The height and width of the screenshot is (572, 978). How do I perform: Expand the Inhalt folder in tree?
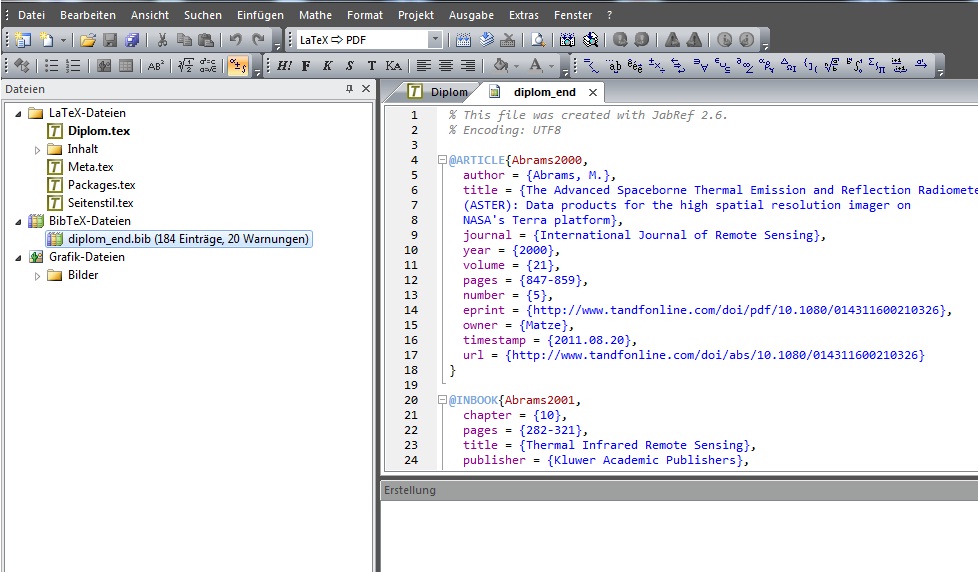(x=38, y=149)
